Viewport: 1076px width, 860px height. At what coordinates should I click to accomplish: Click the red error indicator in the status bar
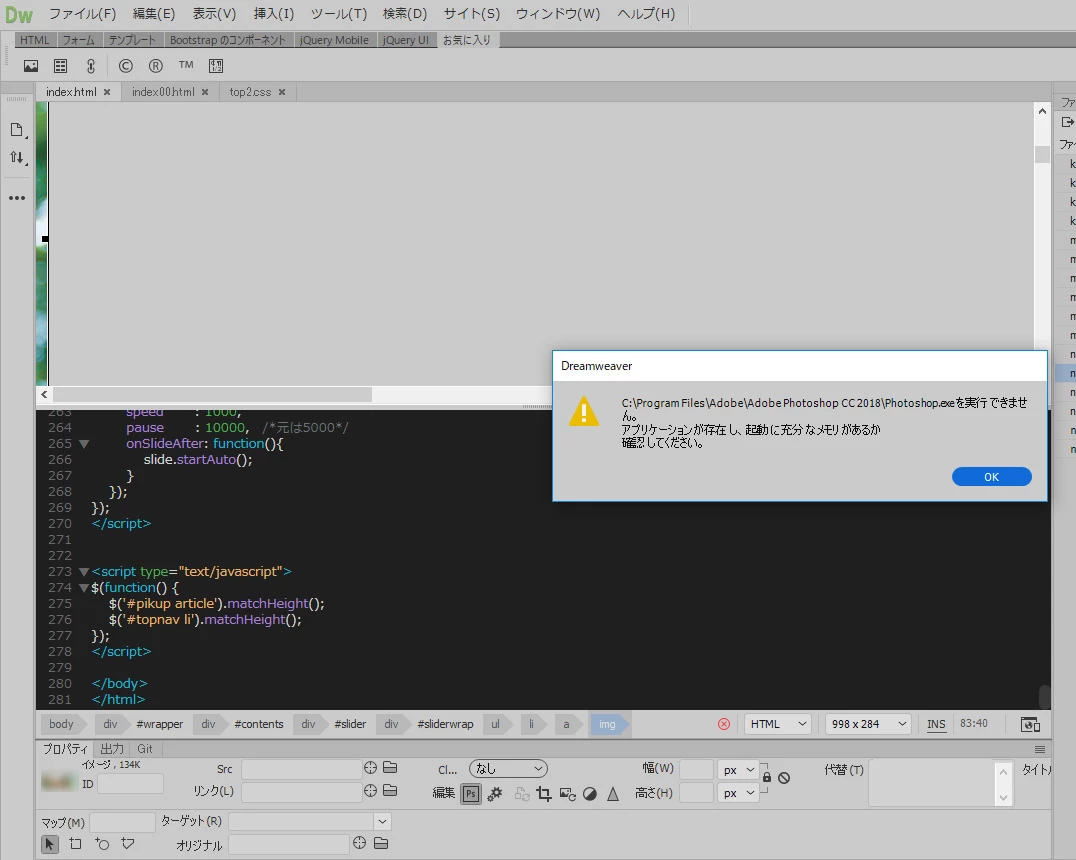(x=724, y=724)
